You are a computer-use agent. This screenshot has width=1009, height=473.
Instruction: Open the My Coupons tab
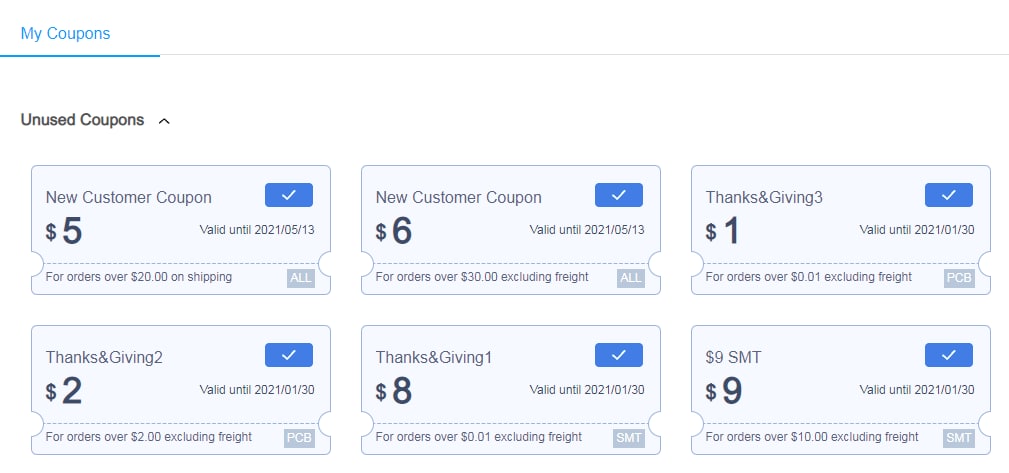(66, 33)
